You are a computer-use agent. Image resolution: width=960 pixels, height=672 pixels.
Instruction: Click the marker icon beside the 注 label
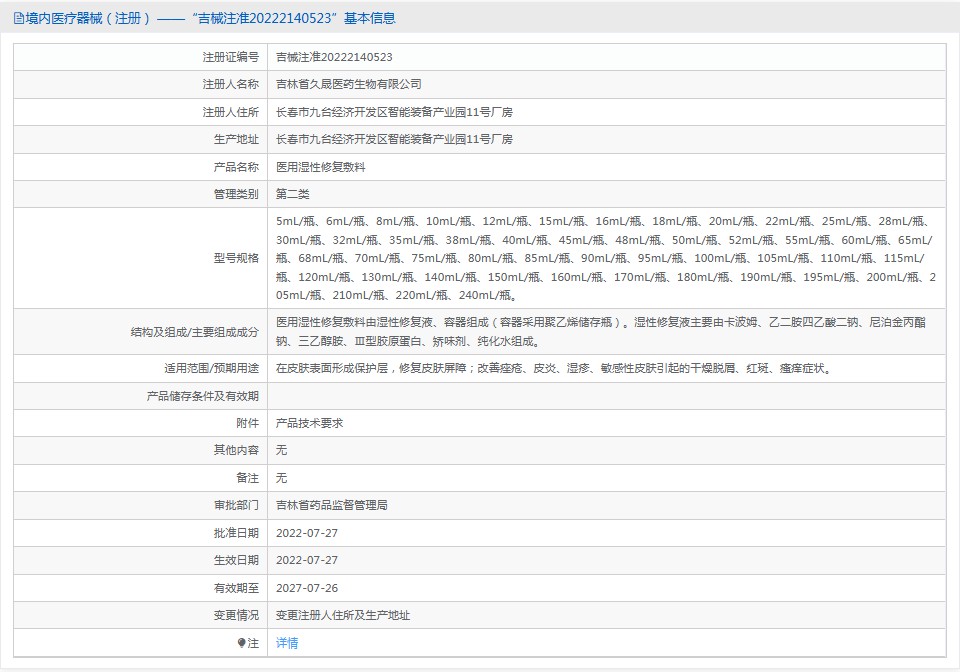pyautogui.click(x=241, y=643)
